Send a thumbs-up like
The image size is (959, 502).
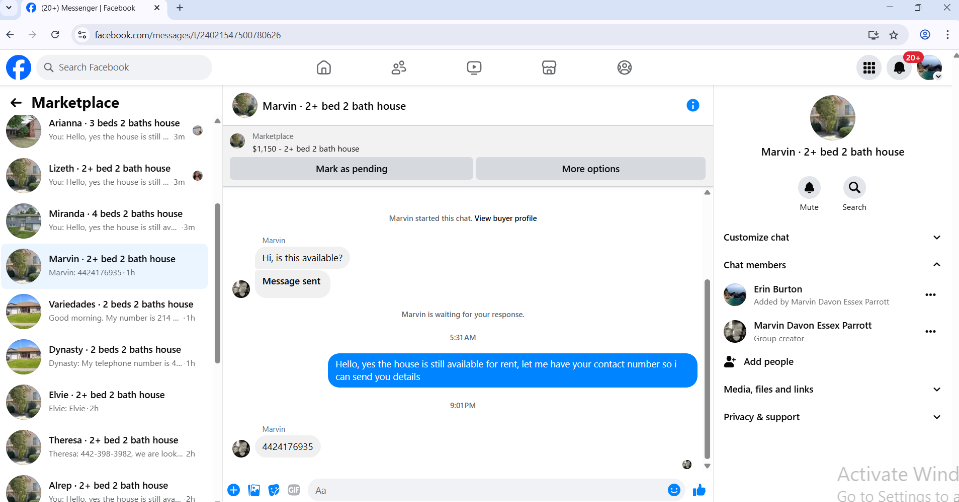699,490
